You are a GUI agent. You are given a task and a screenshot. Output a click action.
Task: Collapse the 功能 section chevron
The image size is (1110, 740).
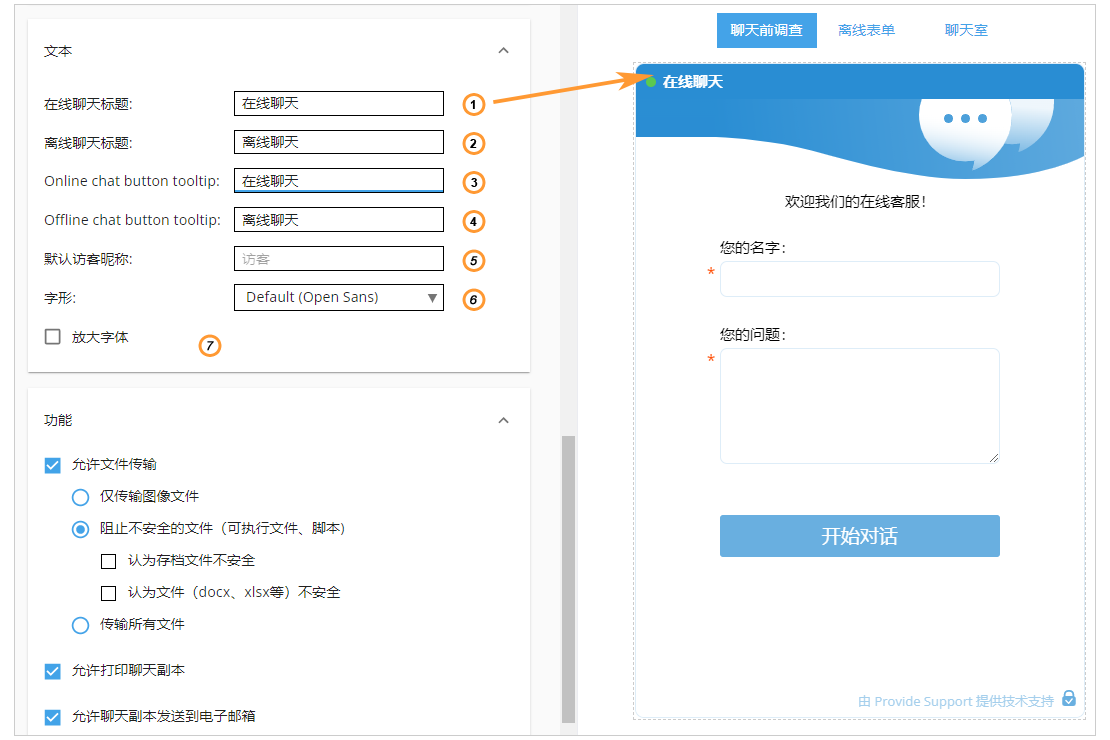pyautogui.click(x=503, y=420)
